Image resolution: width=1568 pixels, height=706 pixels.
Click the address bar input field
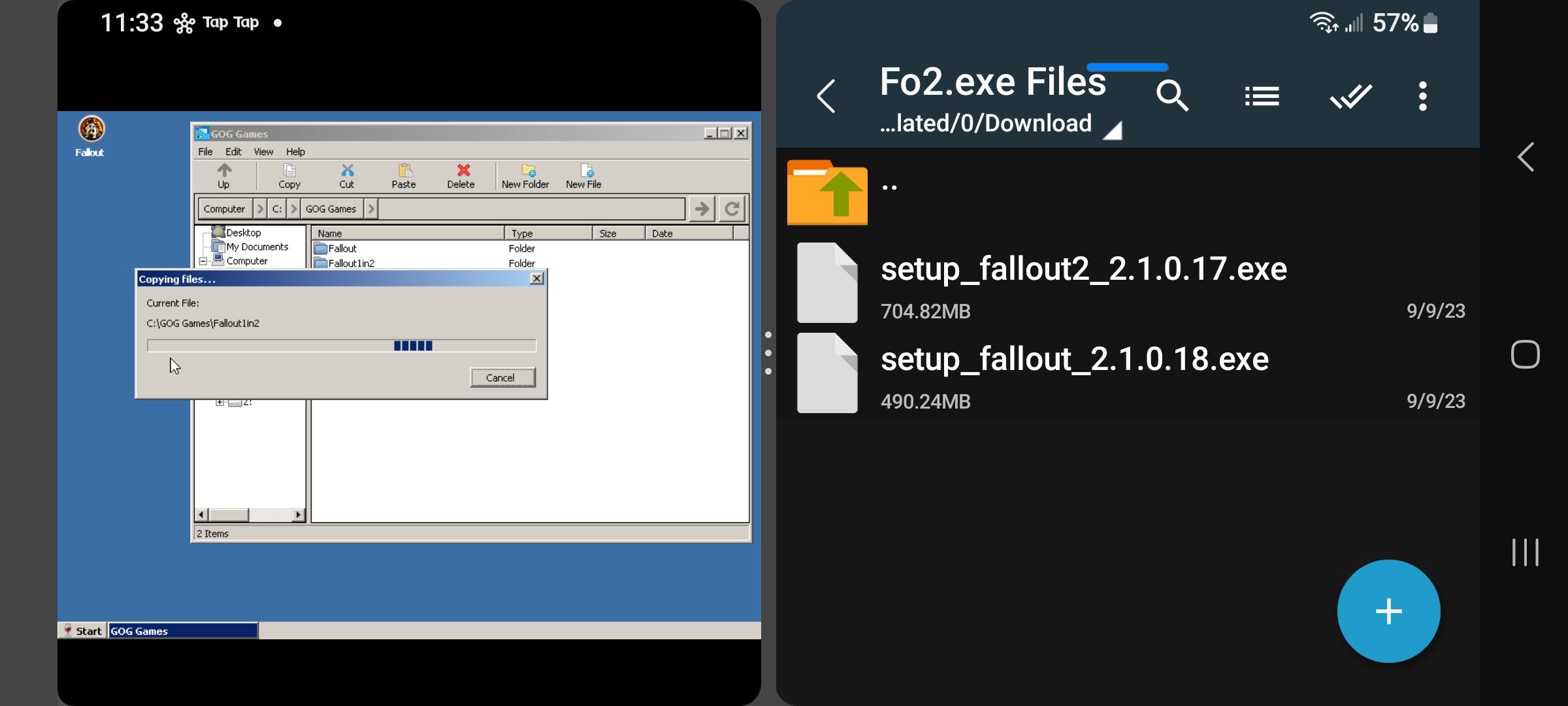coord(531,209)
